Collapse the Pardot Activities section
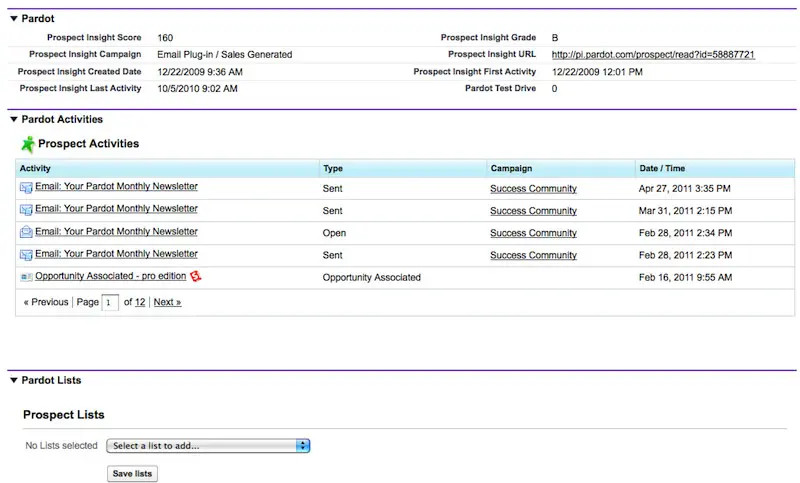 coord(13,120)
